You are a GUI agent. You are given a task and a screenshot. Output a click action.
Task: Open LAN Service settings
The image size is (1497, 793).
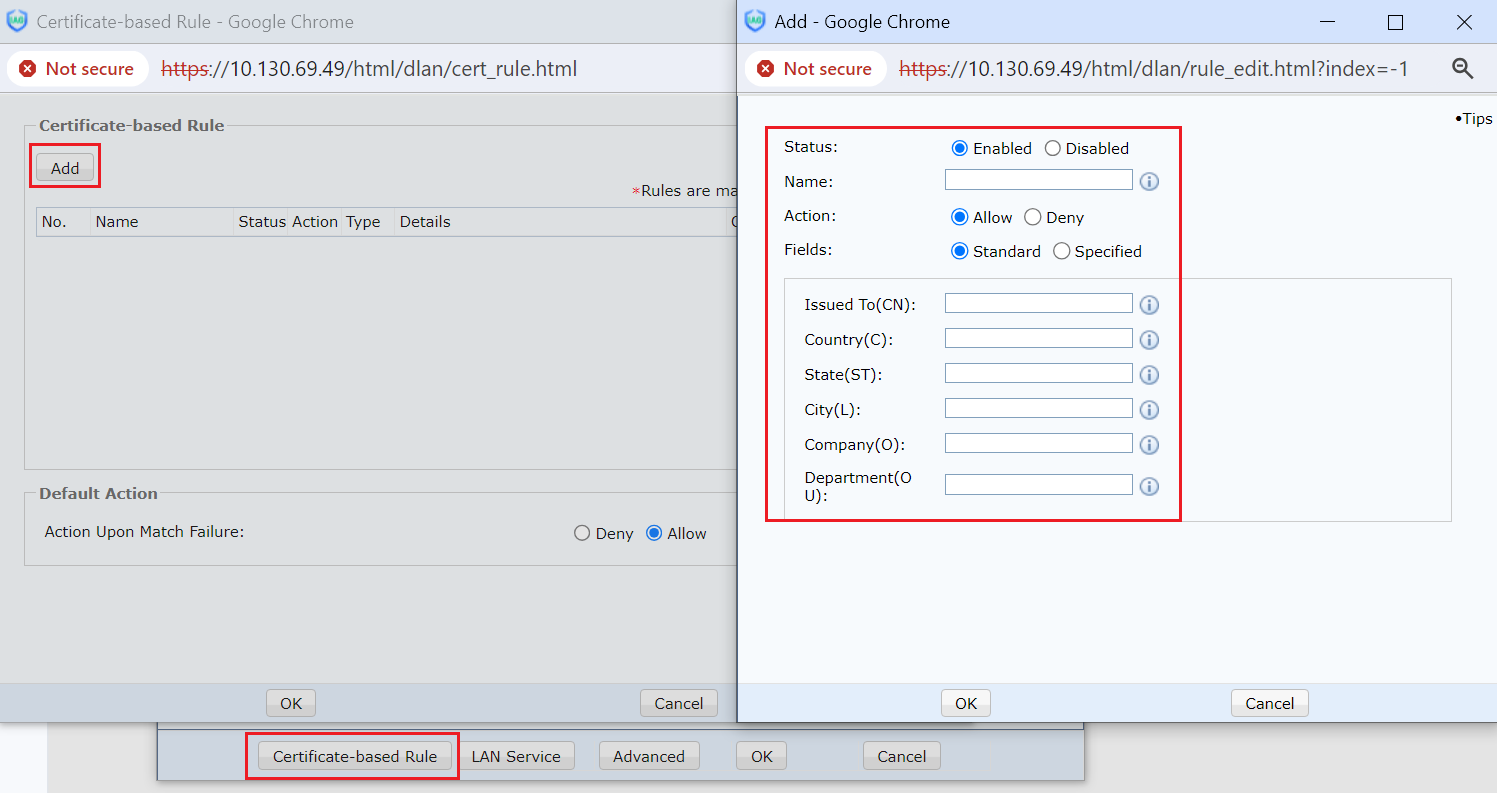pyautogui.click(x=516, y=756)
